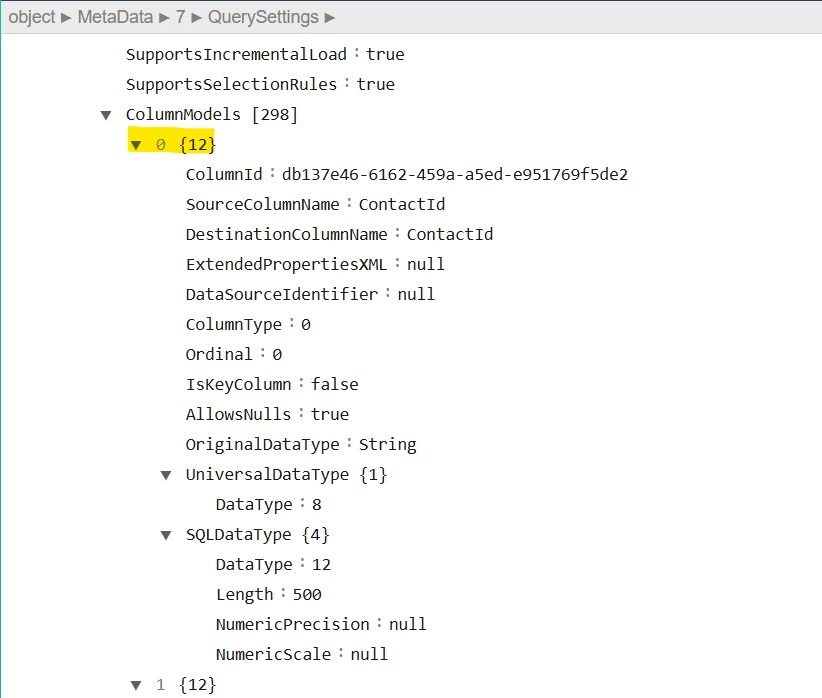Select the ColumnType key
The image size is (822, 698).
pyautogui.click(x=234, y=325)
